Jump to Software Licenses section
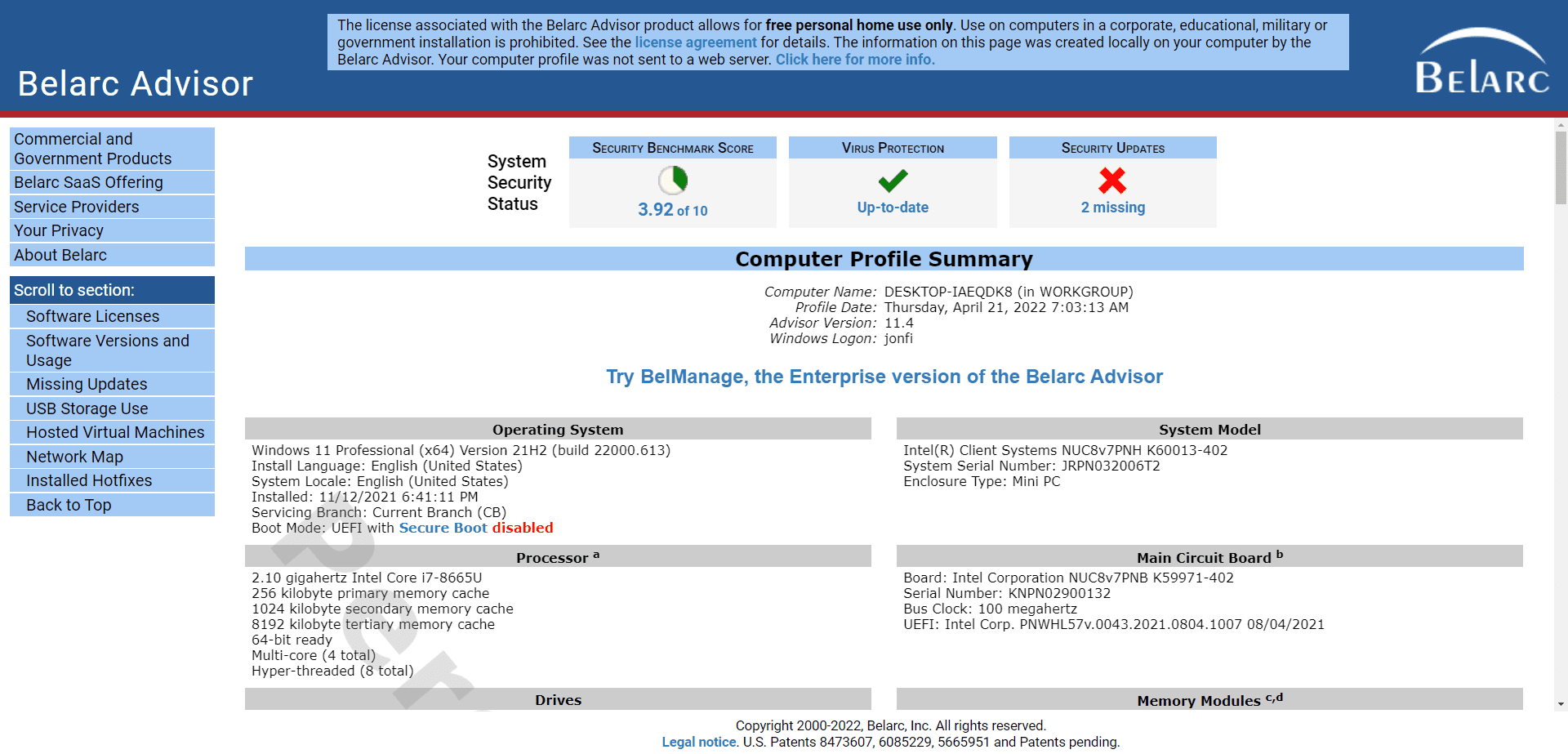Image resolution: width=1568 pixels, height=754 pixels. [x=112, y=316]
